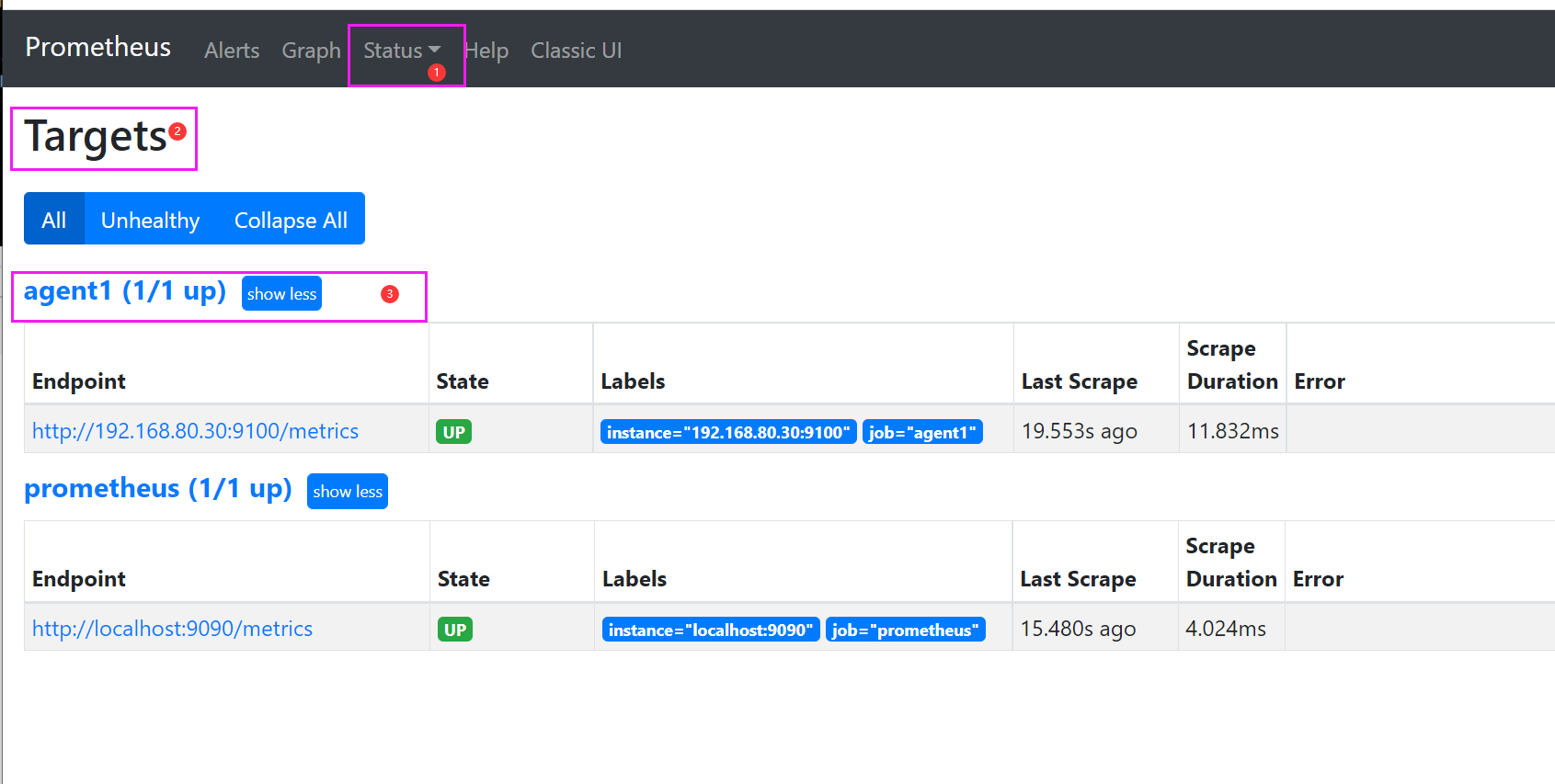Viewport: 1555px width, 784px height.
Task: Collapse agent1 with show less button
Action: click(281, 293)
